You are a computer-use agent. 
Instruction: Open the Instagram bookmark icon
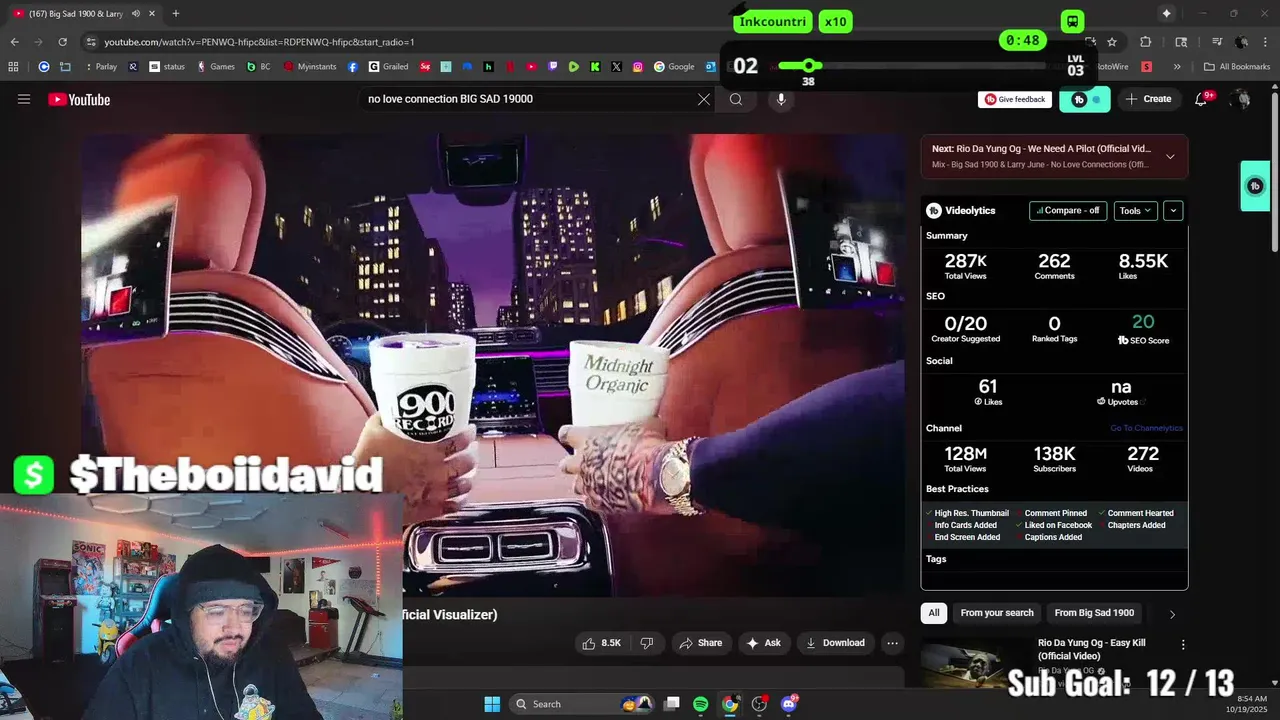coord(637,67)
